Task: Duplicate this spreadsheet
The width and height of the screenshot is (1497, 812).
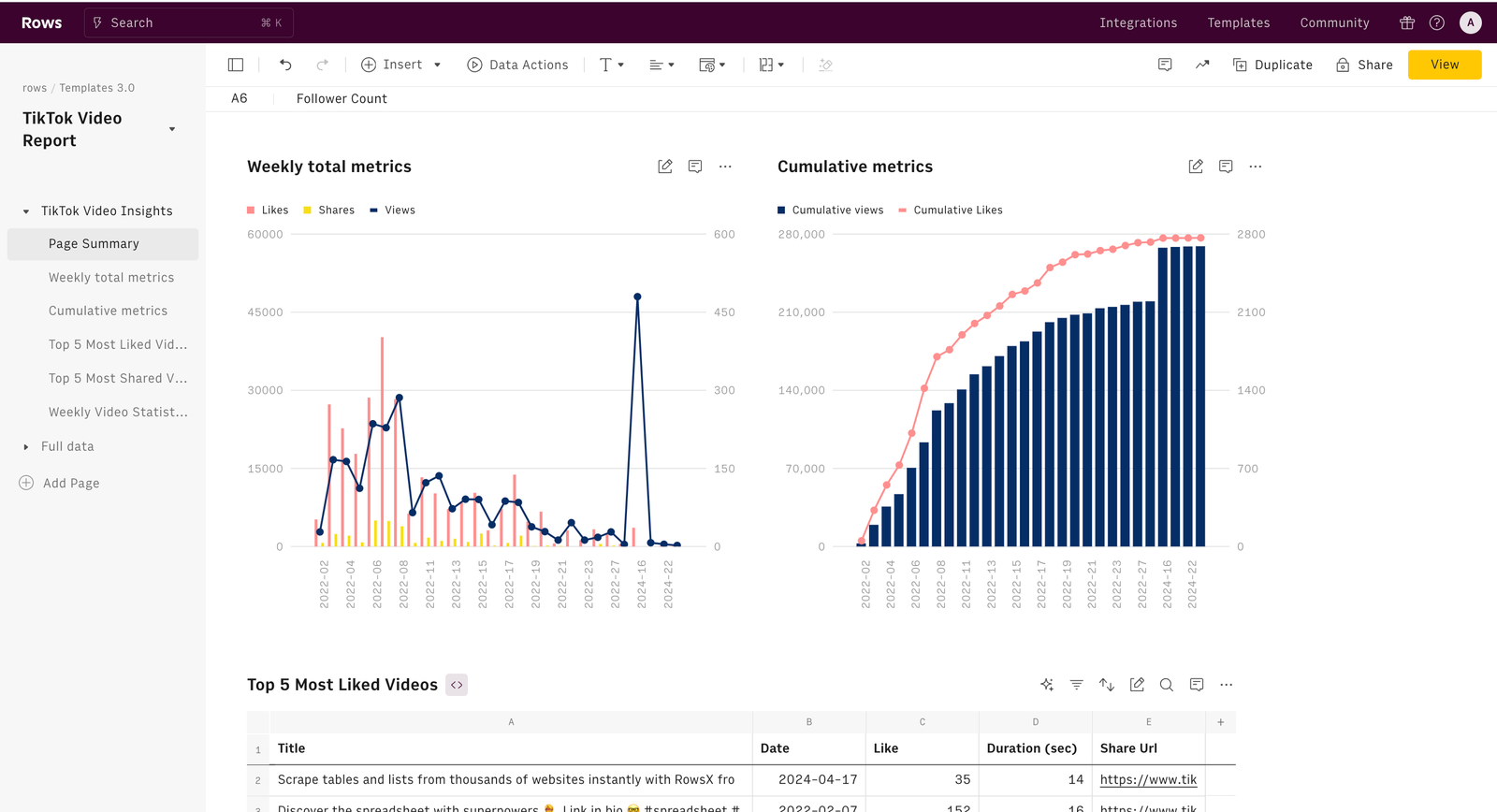Action: [1272, 65]
